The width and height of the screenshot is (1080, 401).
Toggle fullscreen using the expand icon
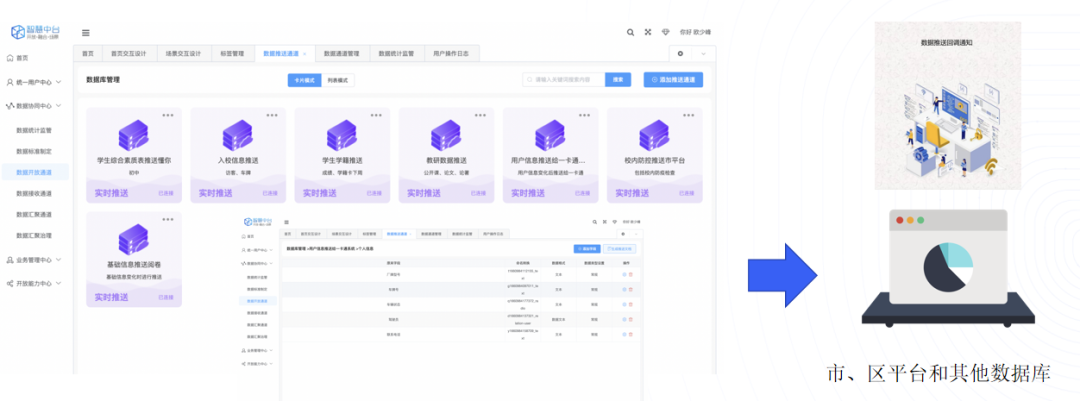point(648,32)
